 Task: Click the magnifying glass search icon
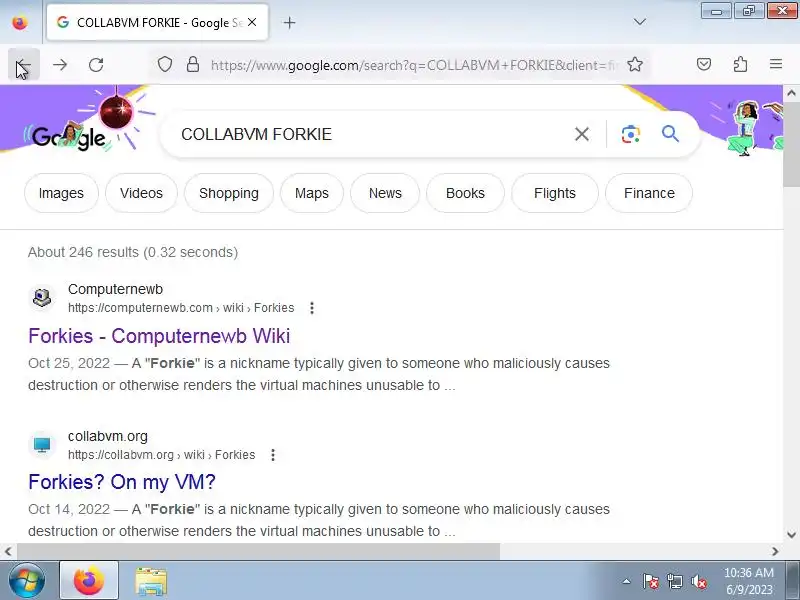[670, 134]
